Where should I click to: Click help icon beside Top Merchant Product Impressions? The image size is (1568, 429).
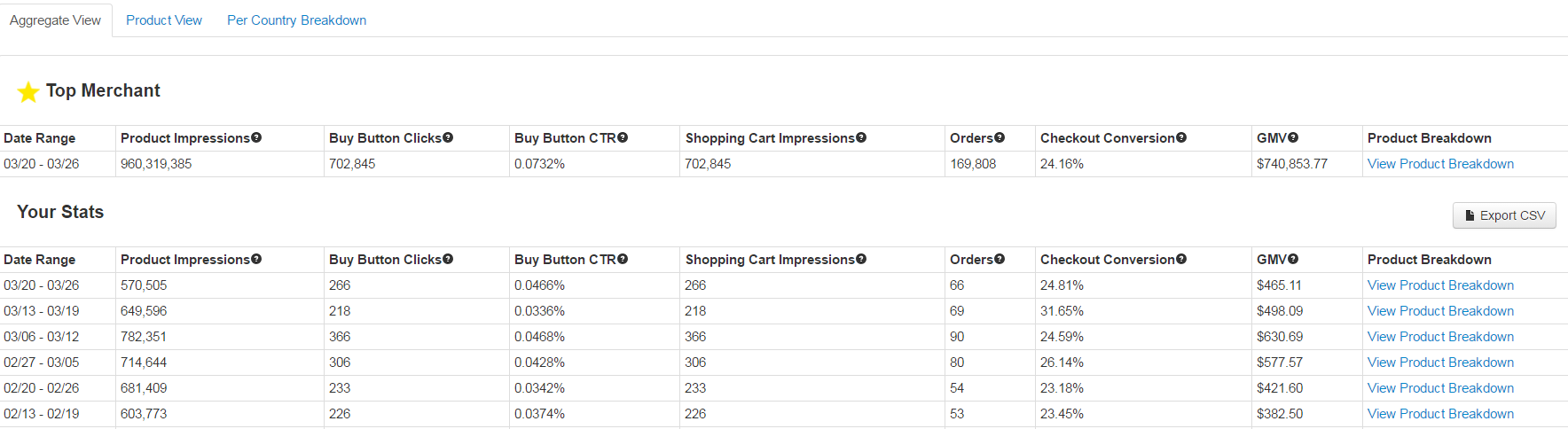pyautogui.click(x=256, y=137)
